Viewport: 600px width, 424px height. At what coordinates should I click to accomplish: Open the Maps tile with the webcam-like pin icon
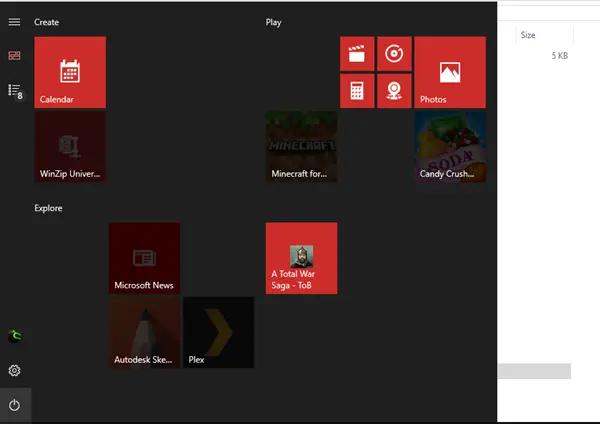[x=394, y=91]
